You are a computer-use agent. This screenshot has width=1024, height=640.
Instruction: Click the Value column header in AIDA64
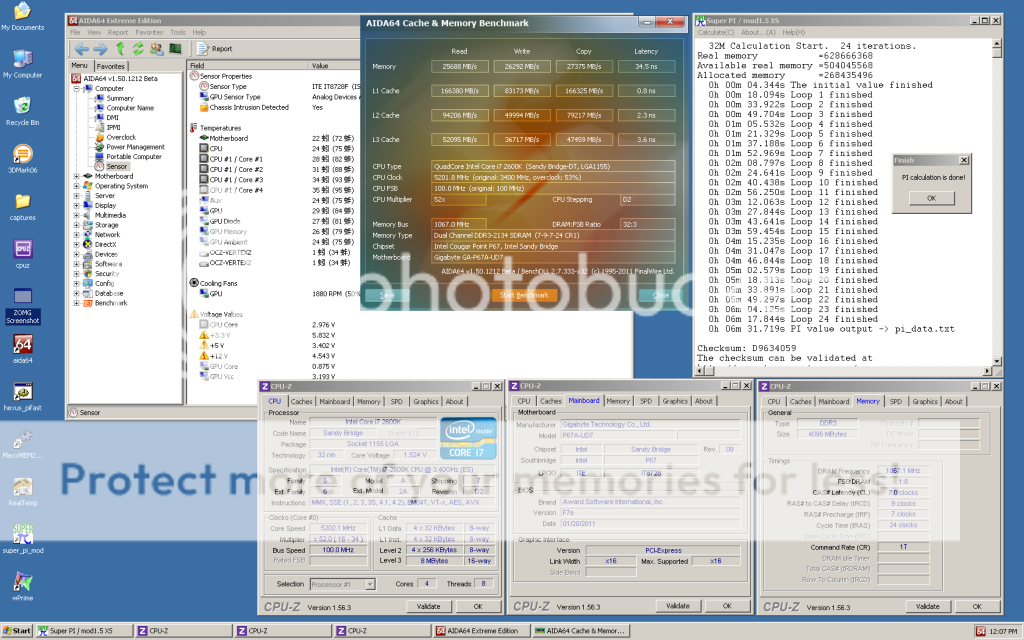tap(334, 66)
